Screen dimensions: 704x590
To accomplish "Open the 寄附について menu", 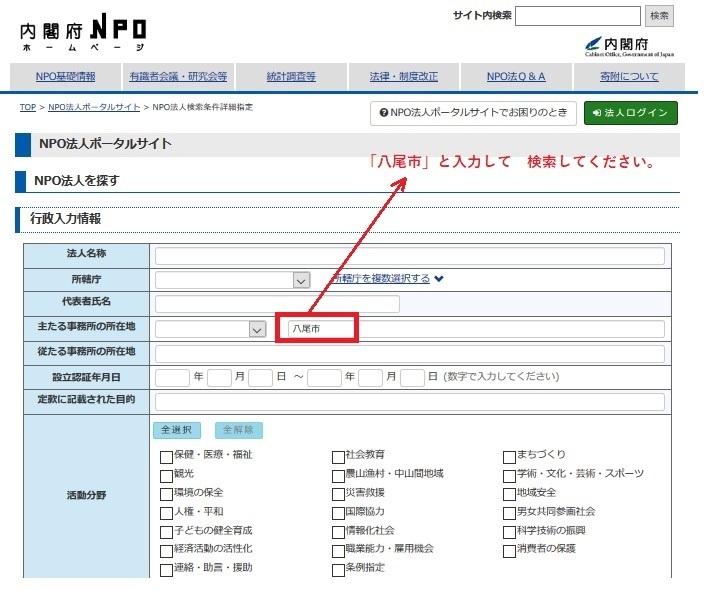I will click(x=629, y=76).
